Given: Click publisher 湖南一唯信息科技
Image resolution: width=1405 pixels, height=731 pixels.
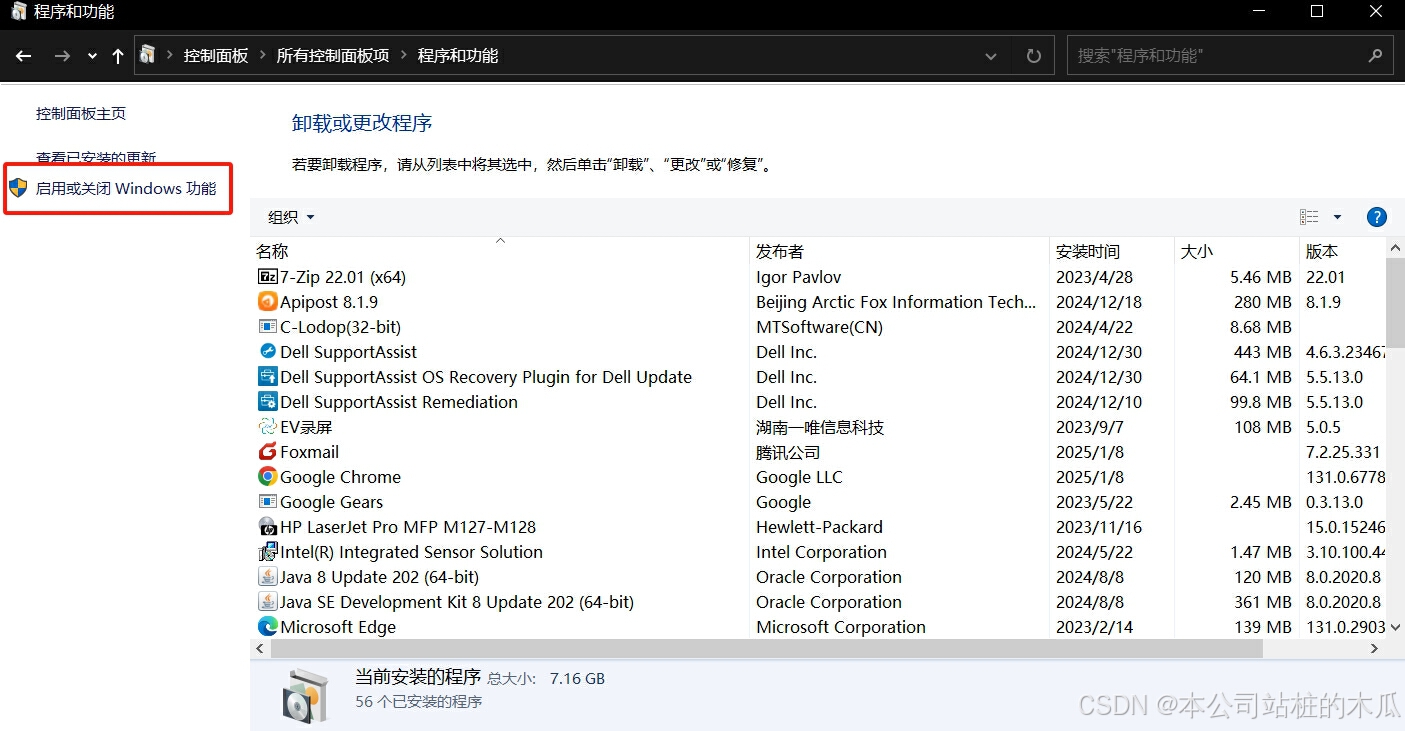Looking at the screenshot, I should (820, 427).
